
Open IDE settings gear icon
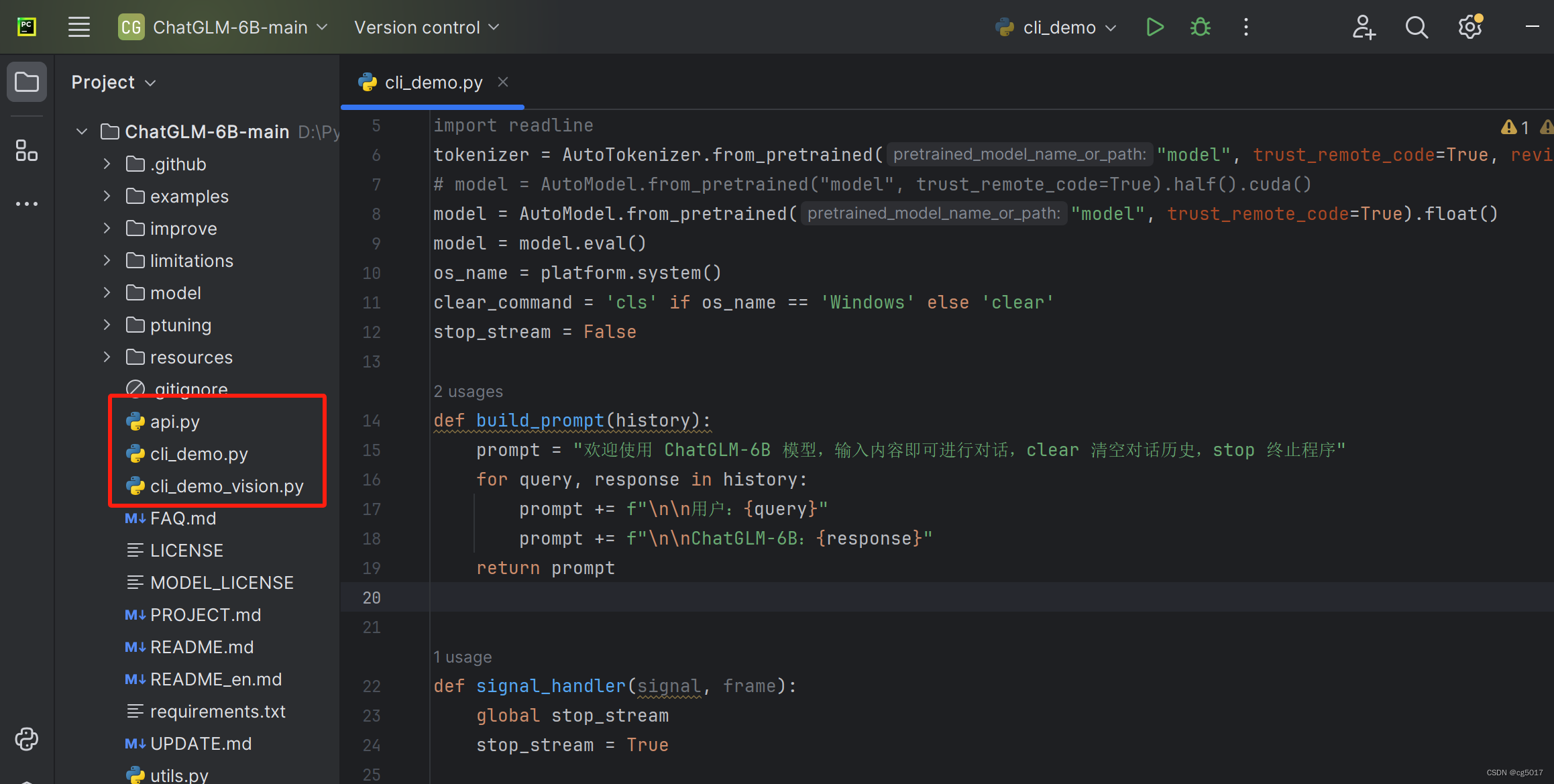pyautogui.click(x=1470, y=27)
